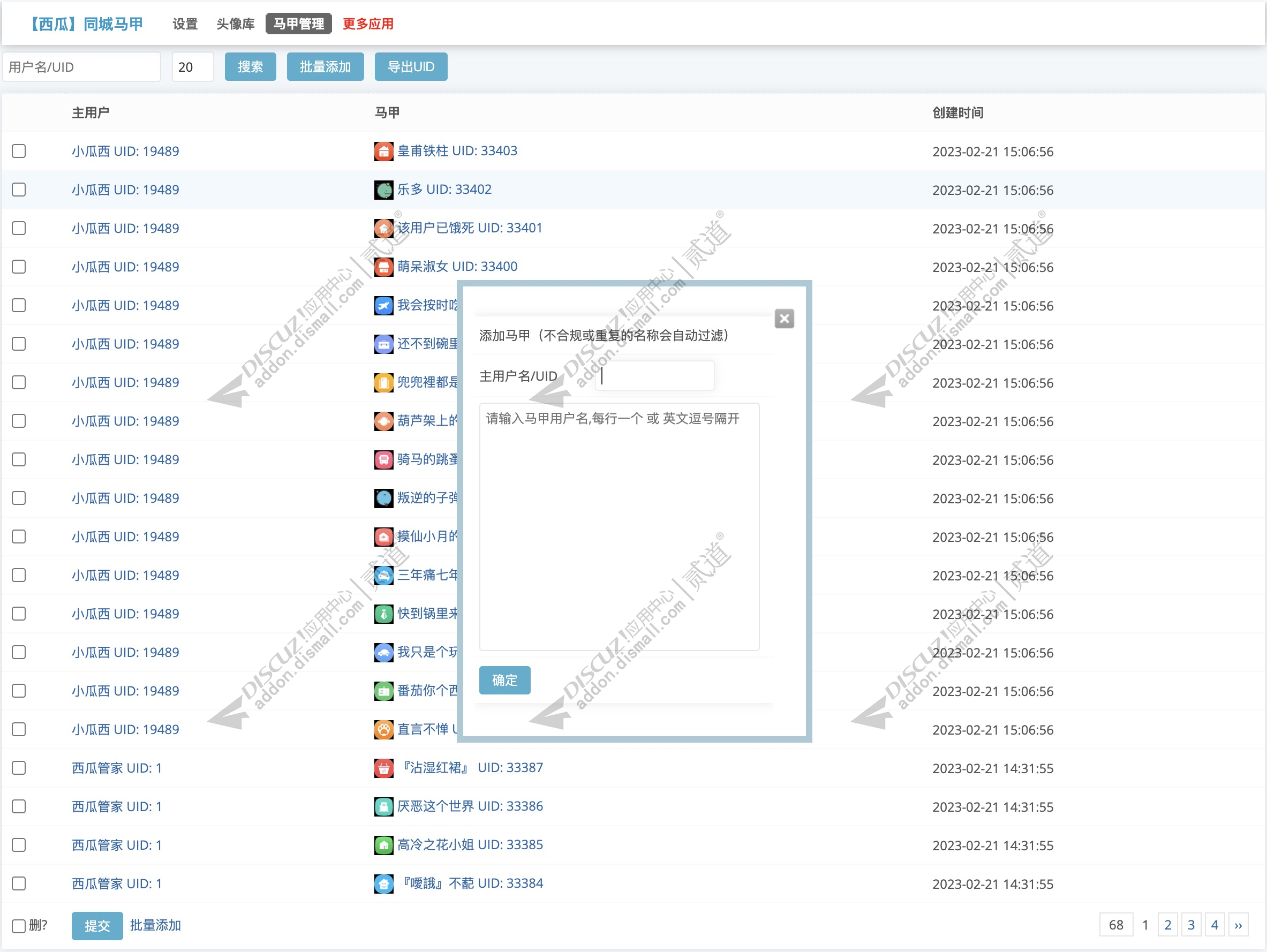This screenshot has height=952, width=1267.
Task: Click the 马甲 usernames textarea
Action: [619, 527]
